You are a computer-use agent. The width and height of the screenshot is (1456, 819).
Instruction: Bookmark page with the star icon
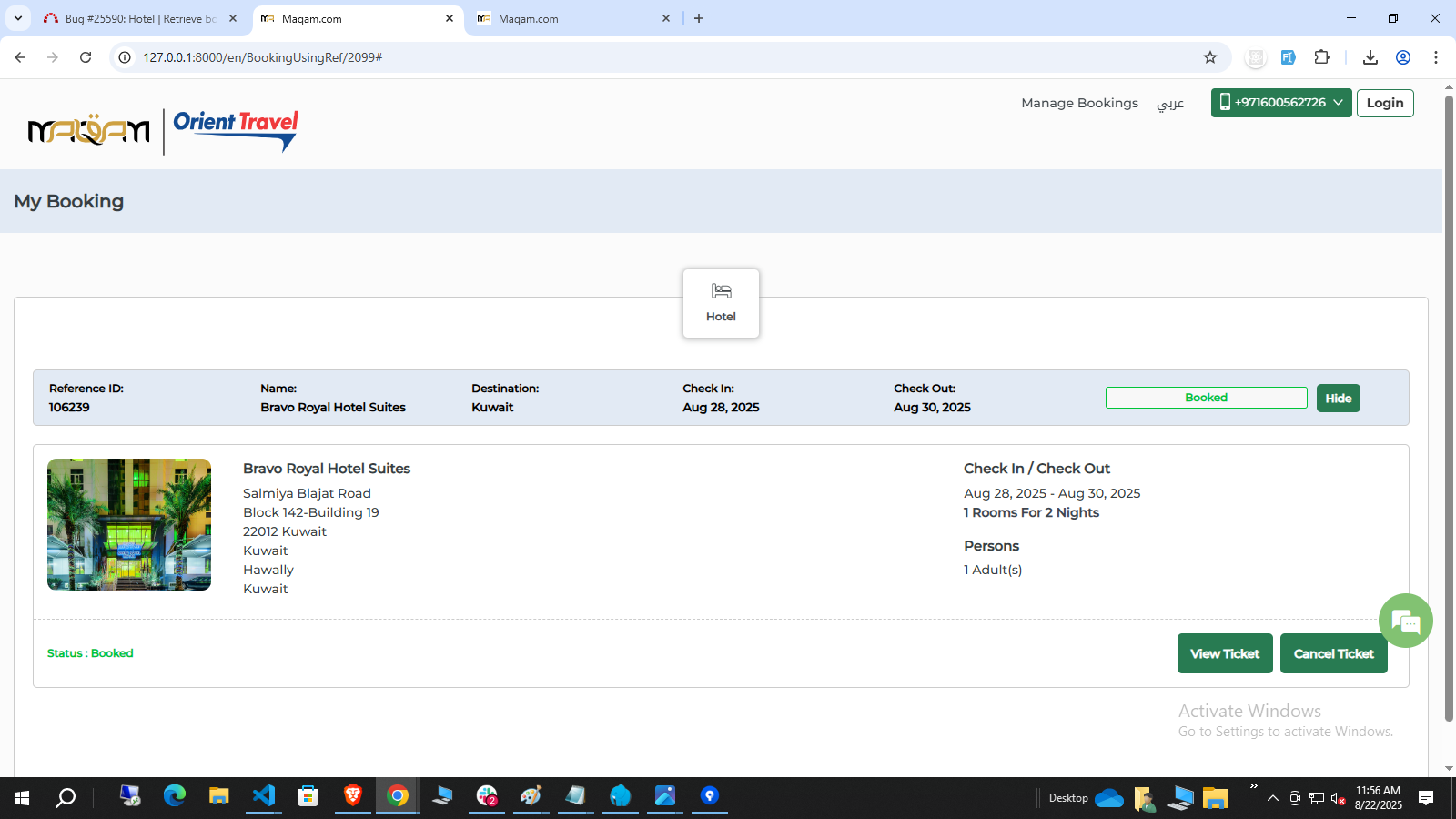[x=1209, y=57]
